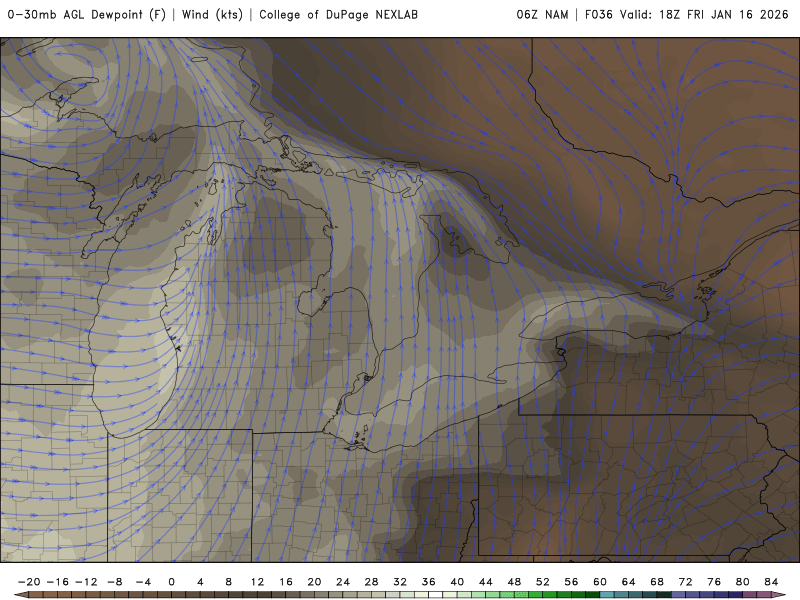Click the '44' value on the color scale
The height and width of the screenshot is (600, 800).
(x=486, y=582)
